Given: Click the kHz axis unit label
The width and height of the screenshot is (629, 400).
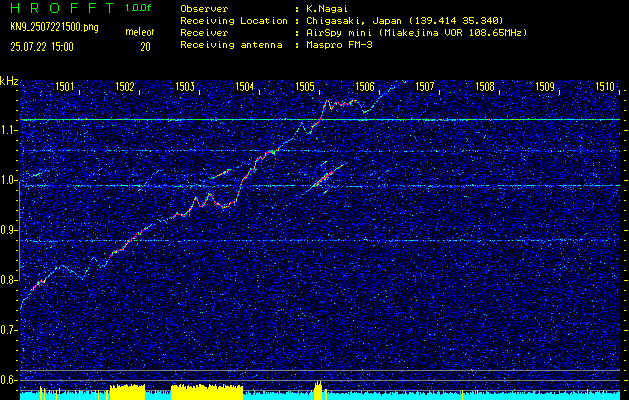Looking at the screenshot, I should click(9, 81).
